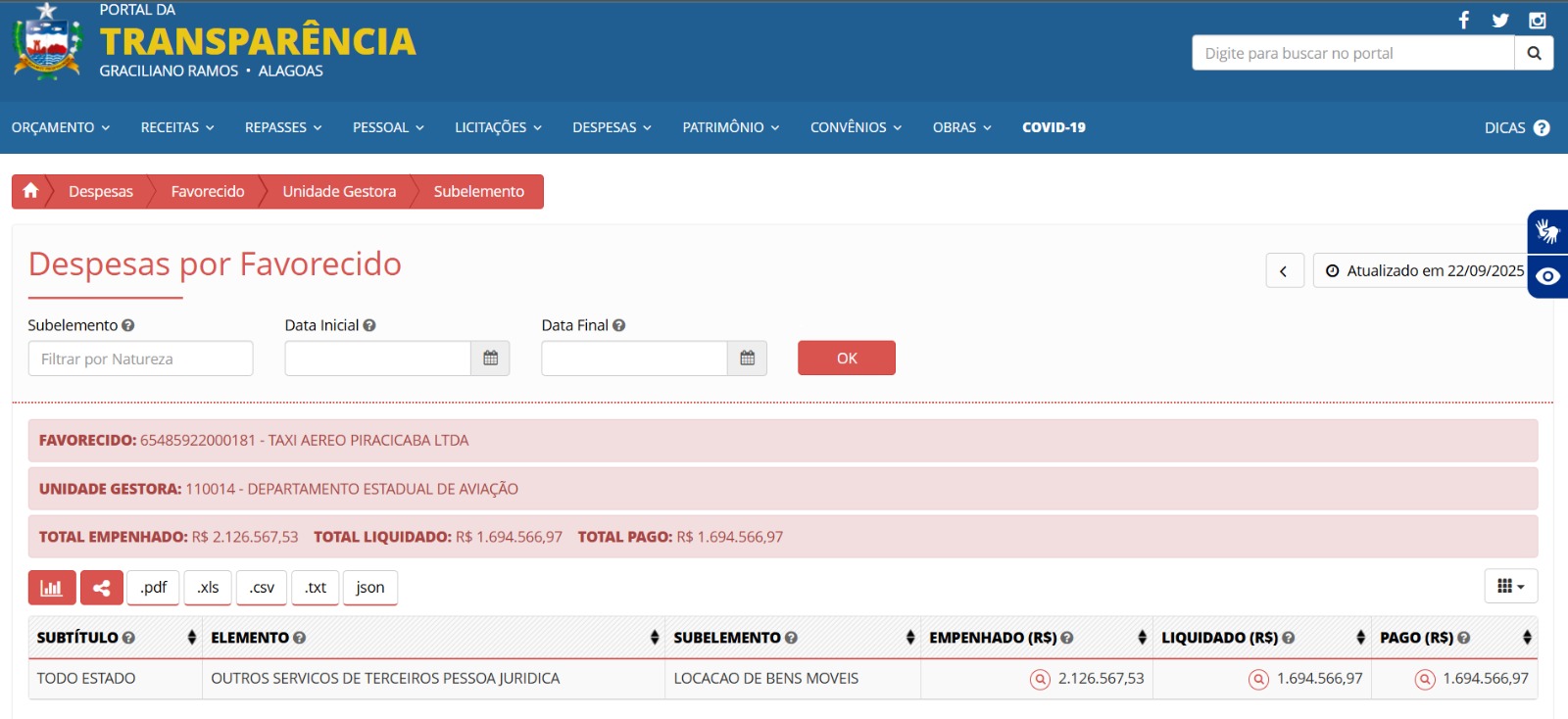Click the Subelemento column help icon

click(x=791, y=638)
